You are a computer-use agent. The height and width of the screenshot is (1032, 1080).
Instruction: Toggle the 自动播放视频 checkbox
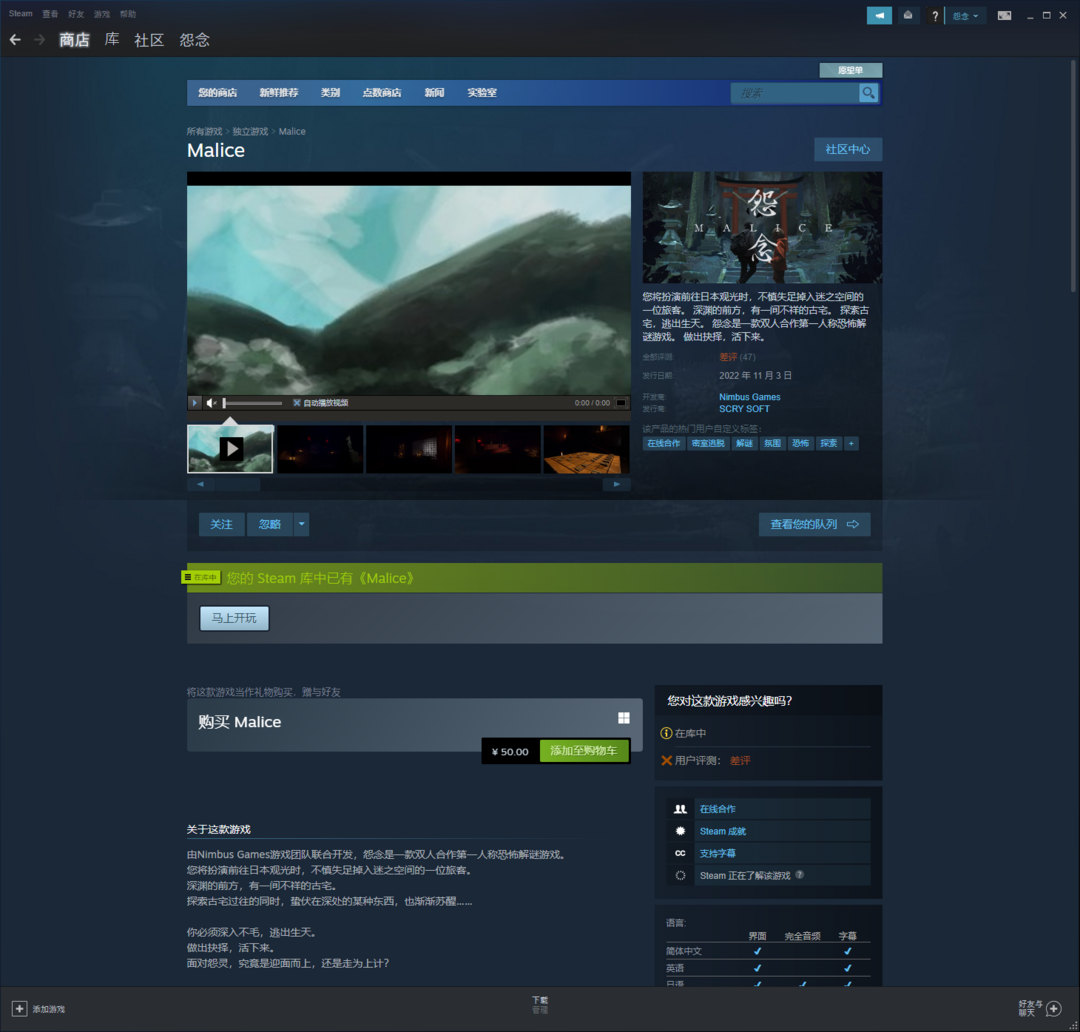297,403
